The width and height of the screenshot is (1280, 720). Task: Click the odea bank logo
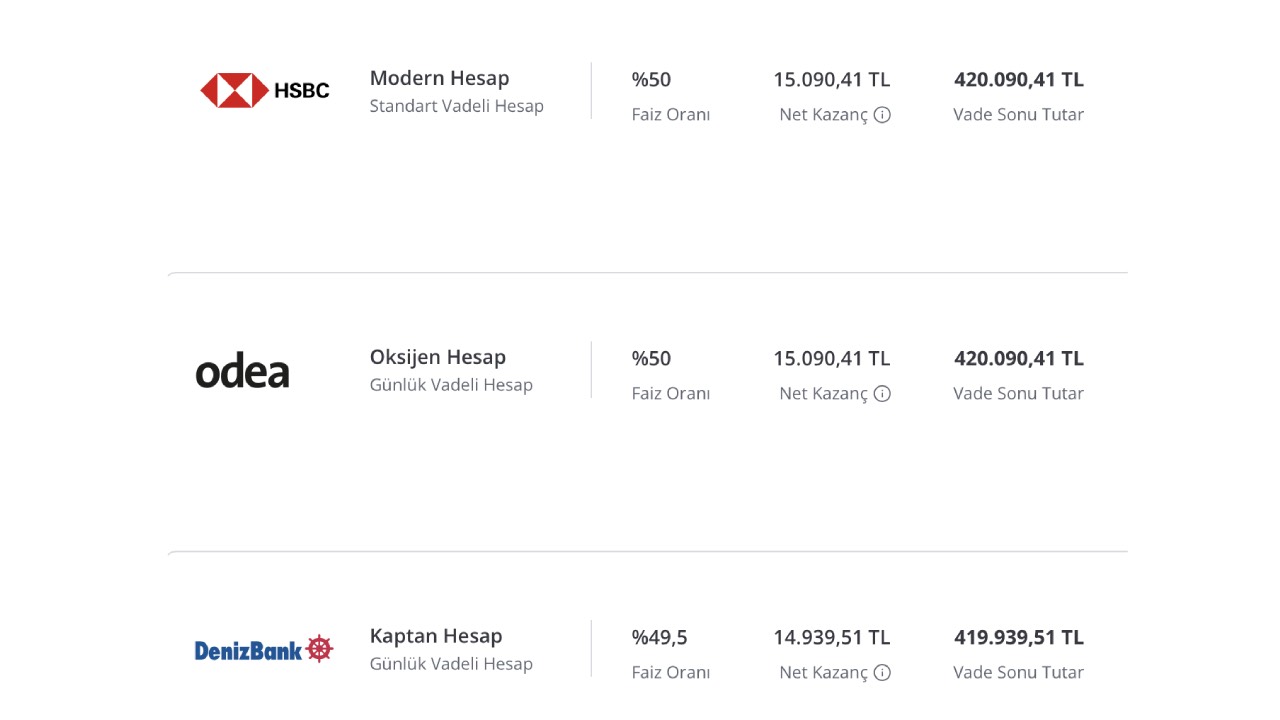[243, 372]
